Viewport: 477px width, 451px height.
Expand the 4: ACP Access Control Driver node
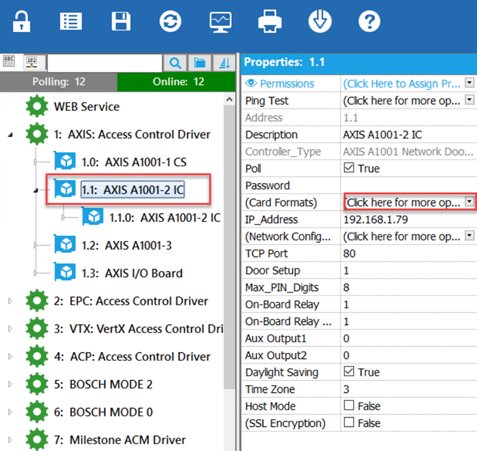(10, 356)
